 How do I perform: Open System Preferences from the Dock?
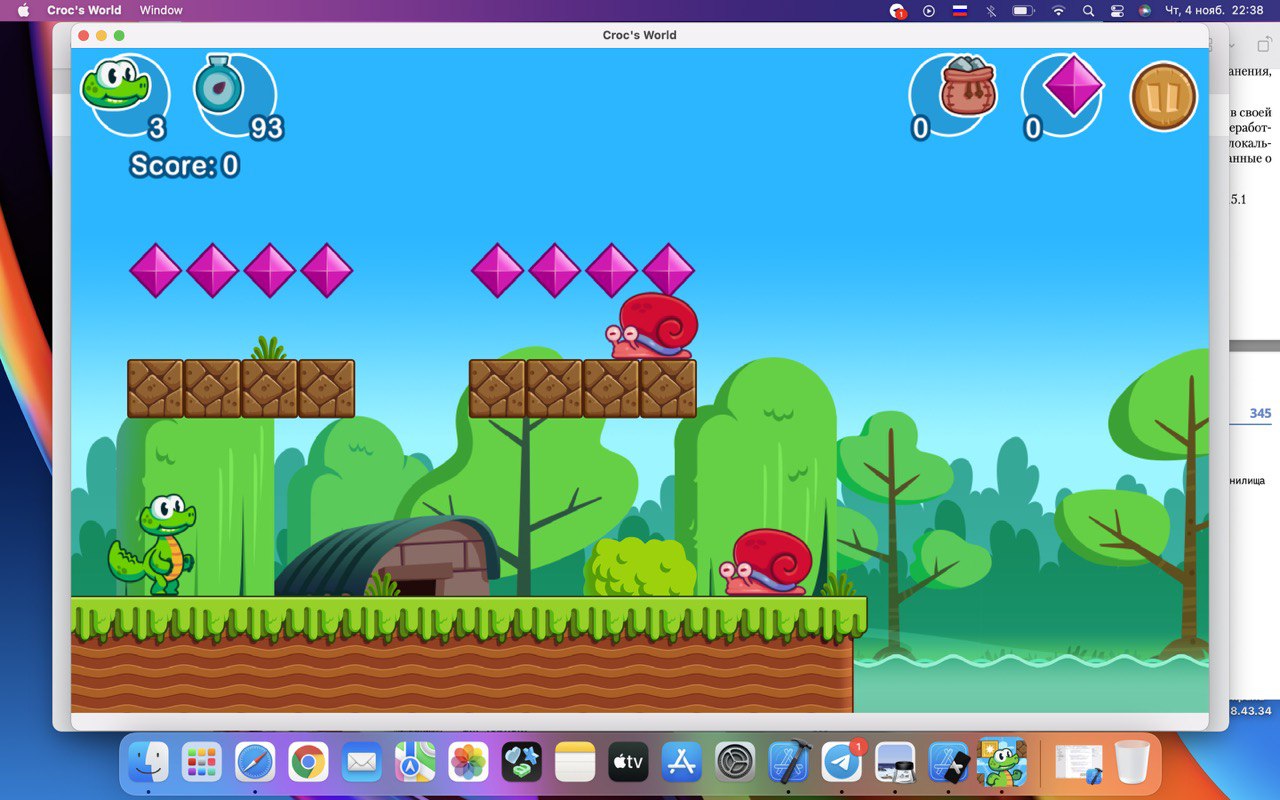coord(735,763)
